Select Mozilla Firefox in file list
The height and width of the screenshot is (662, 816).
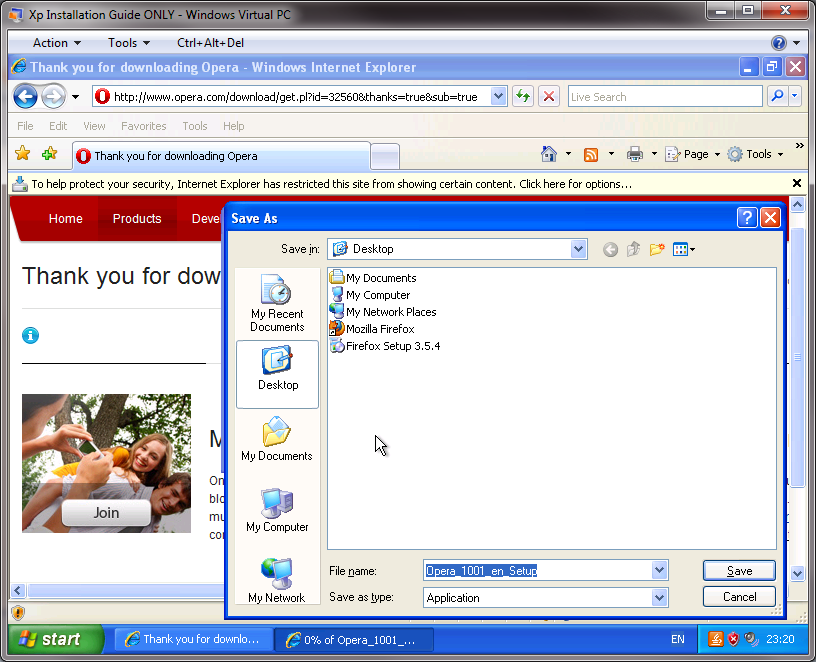click(372, 329)
